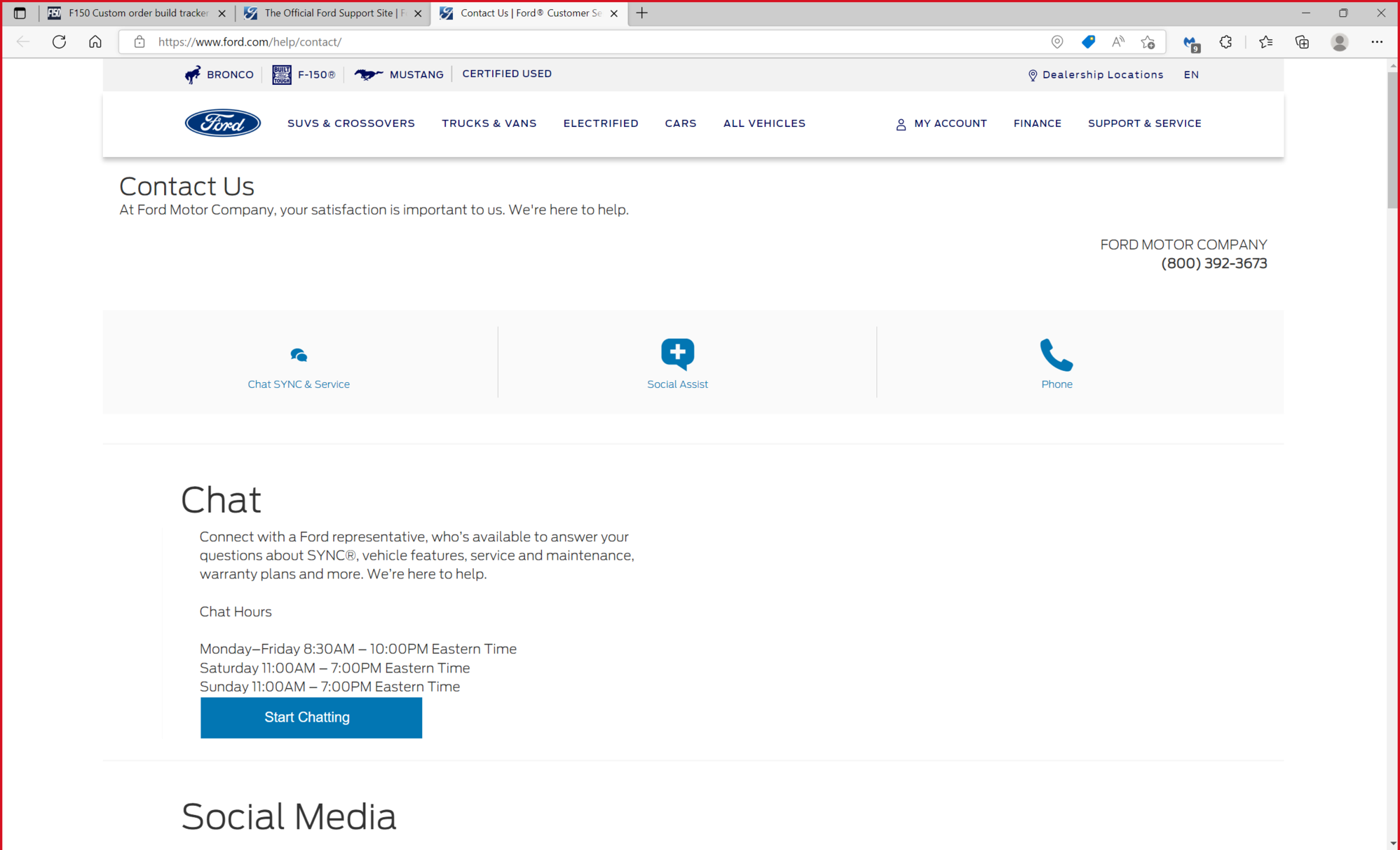Expand Trucks & Vans menu
The width and height of the screenshot is (1400, 850).
coord(489,123)
